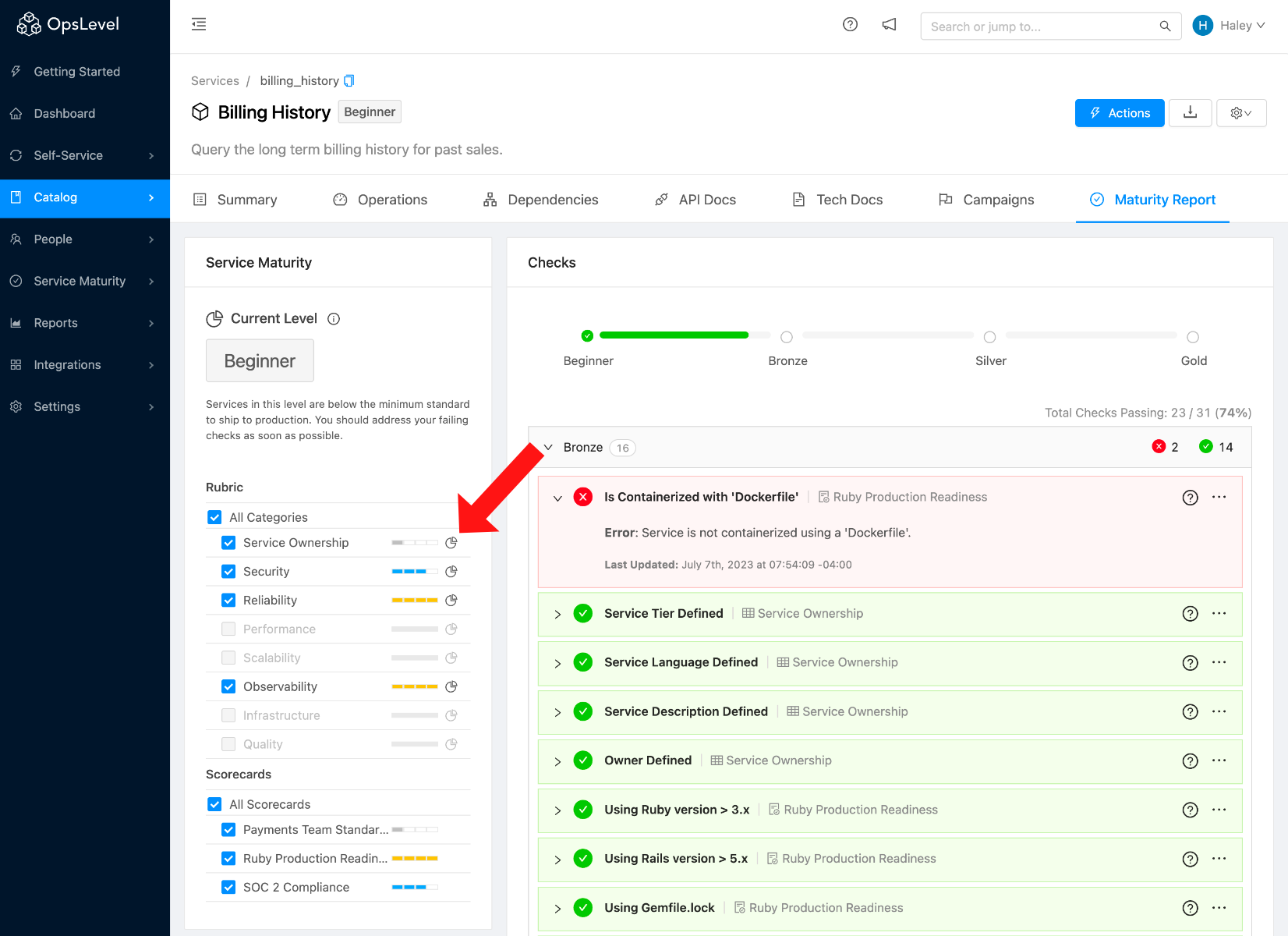The image size is (1288, 936).
Task: Open help for Service Description Defined
Action: point(1190,711)
